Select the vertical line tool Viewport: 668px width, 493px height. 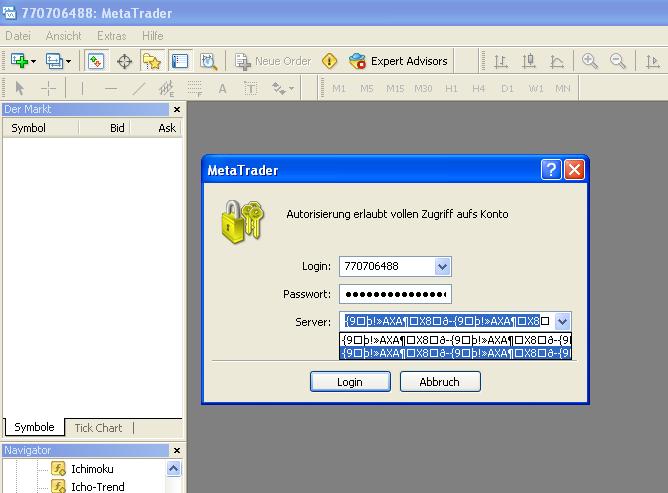point(82,88)
